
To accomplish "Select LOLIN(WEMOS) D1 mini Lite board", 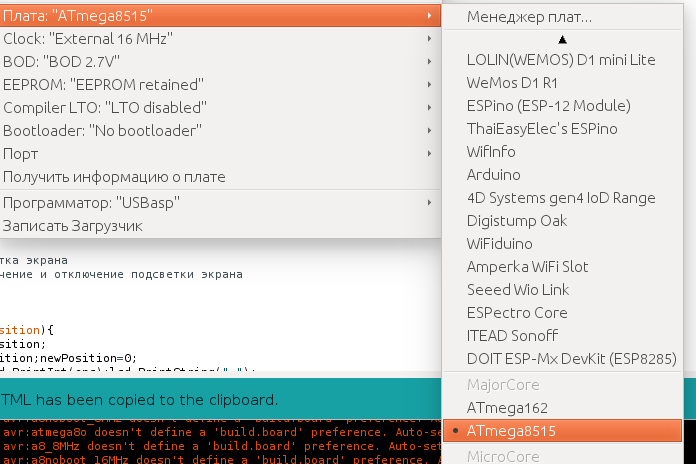I will [x=561, y=60].
